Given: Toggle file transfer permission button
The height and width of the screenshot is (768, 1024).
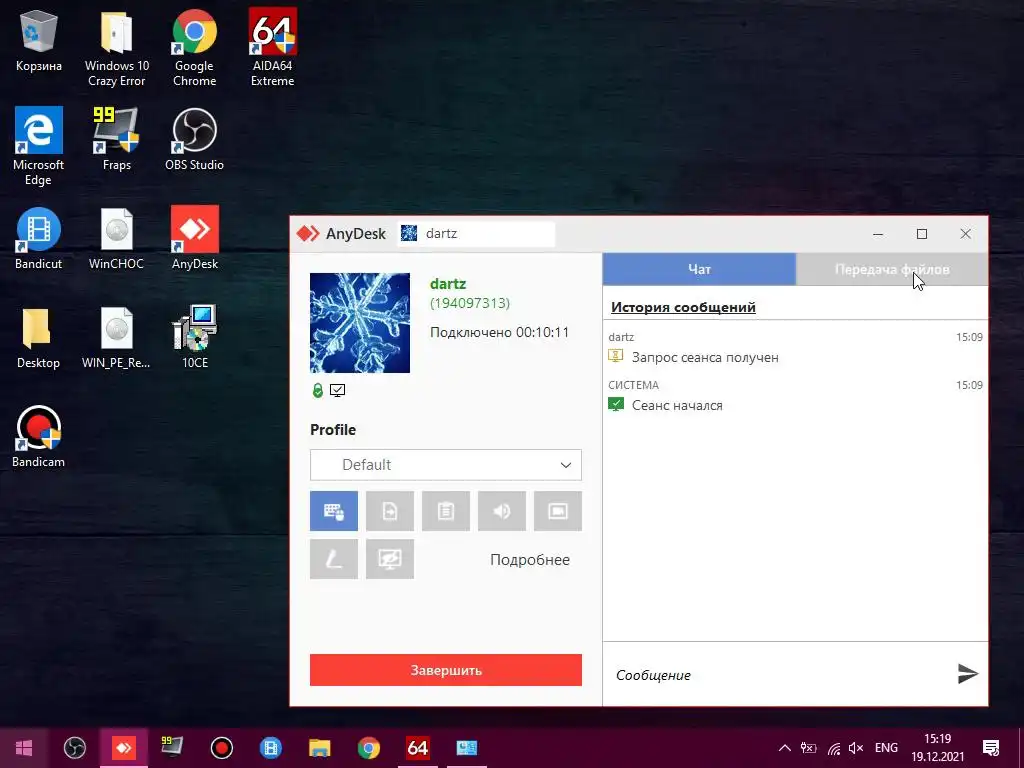Looking at the screenshot, I should pyautogui.click(x=390, y=511).
